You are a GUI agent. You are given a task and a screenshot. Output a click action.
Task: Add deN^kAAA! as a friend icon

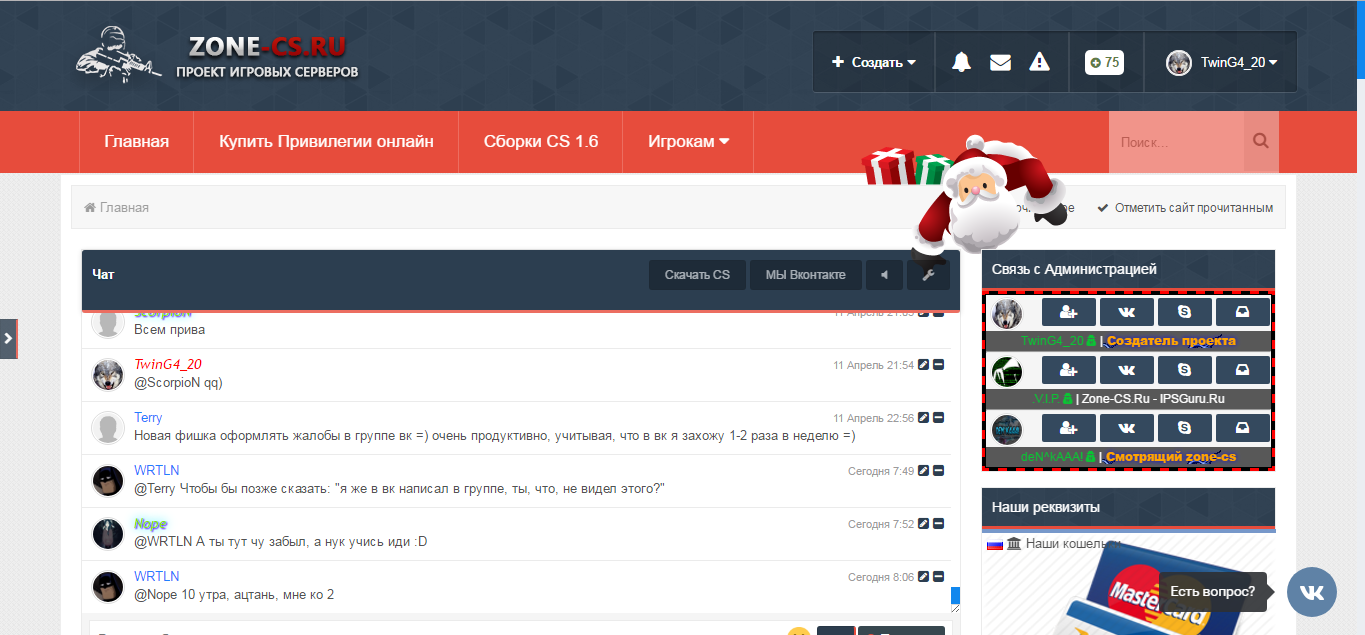click(1069, 428)
